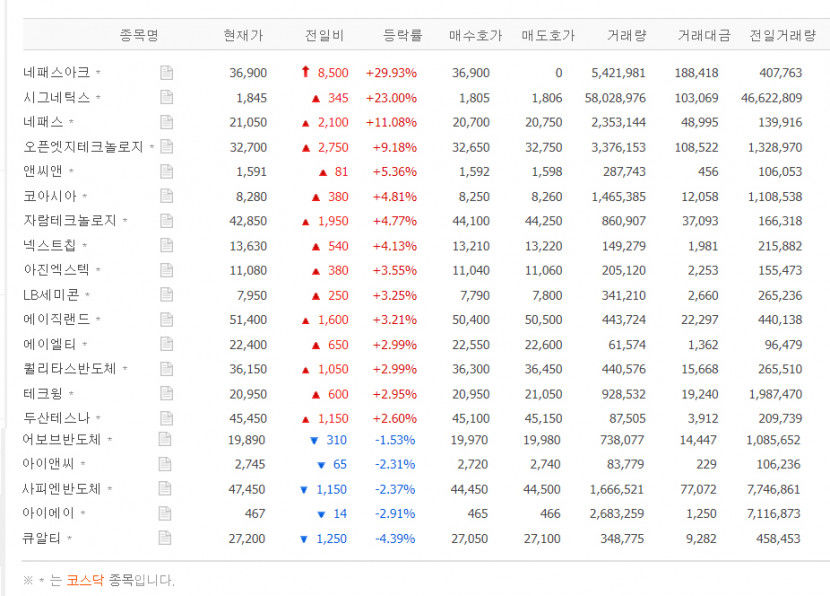The height and width of the screenshot is (596, 830).
Task: Open the 에이직랜드 stock link
Action: pos(57,319)
